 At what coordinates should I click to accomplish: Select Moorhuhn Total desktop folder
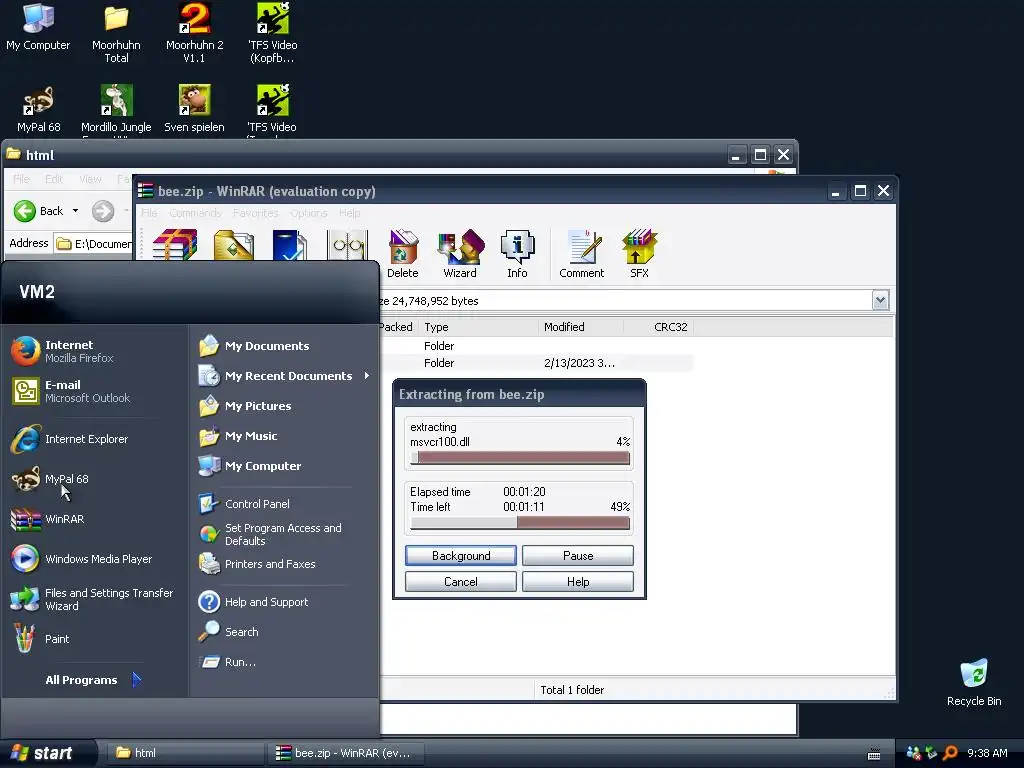(x=116, y=33)
